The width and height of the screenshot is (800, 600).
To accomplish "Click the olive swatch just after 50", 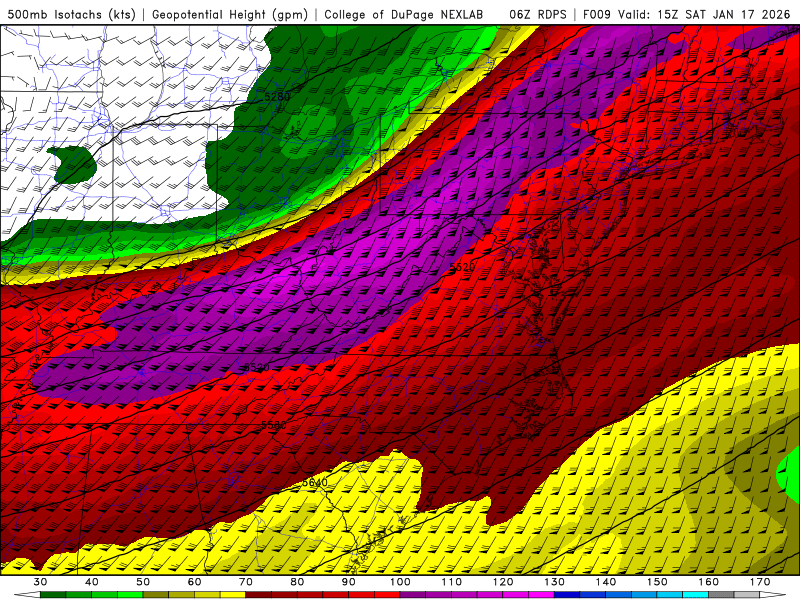I will pyautogui.click(x=156, y=595).
